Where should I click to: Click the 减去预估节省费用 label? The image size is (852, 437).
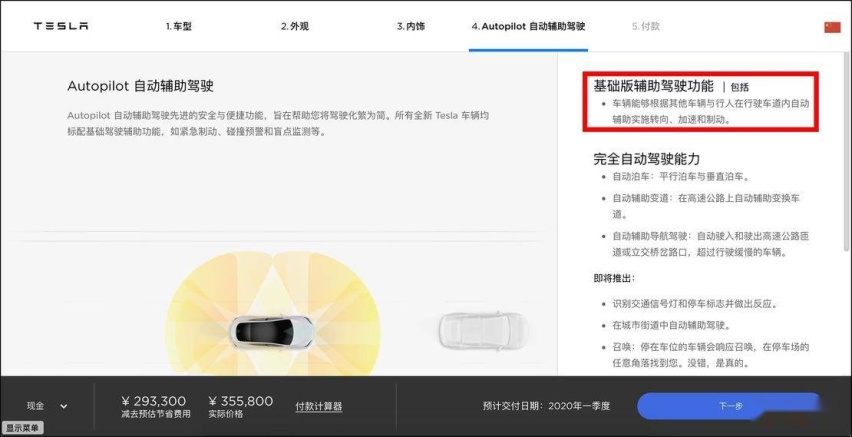point(156,414)
